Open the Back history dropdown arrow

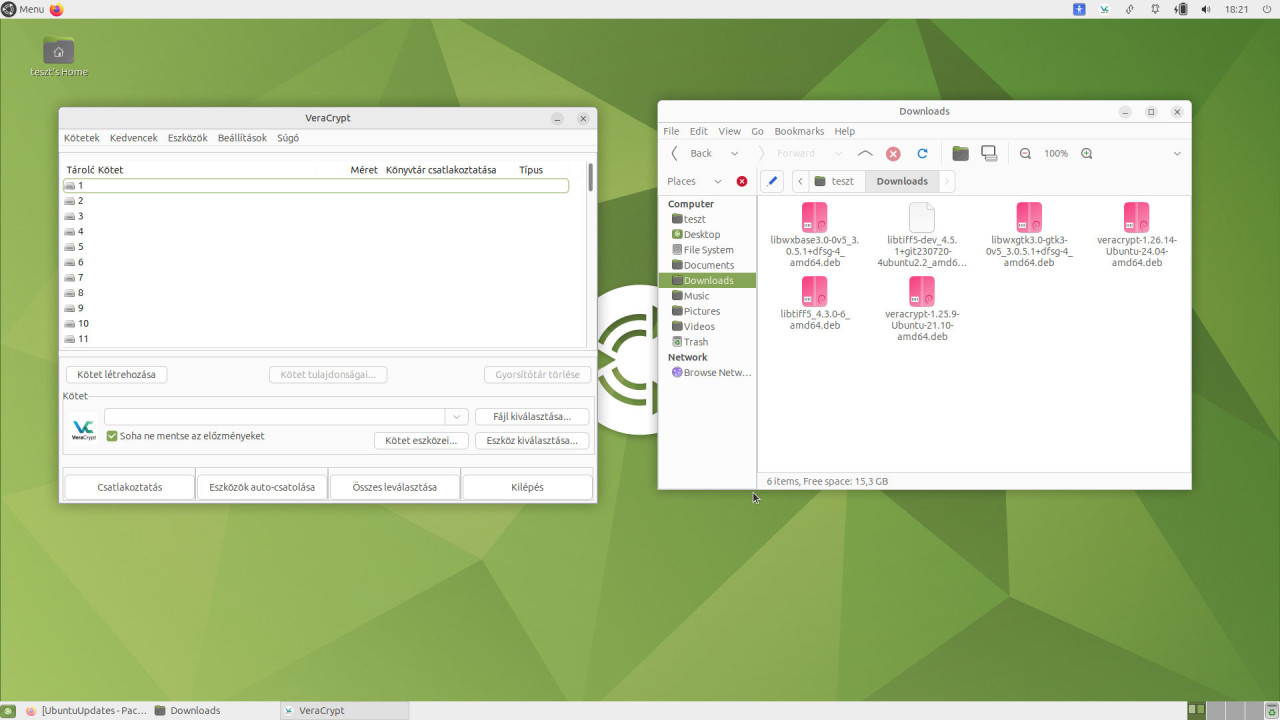734,153
